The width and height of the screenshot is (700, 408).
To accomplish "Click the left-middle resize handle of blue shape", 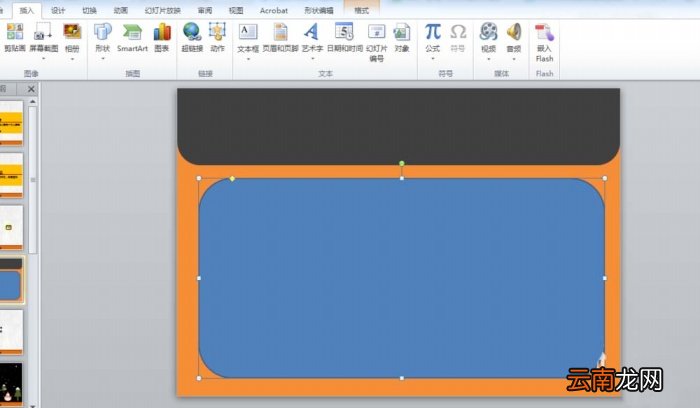I will click(x=199, y=278).
